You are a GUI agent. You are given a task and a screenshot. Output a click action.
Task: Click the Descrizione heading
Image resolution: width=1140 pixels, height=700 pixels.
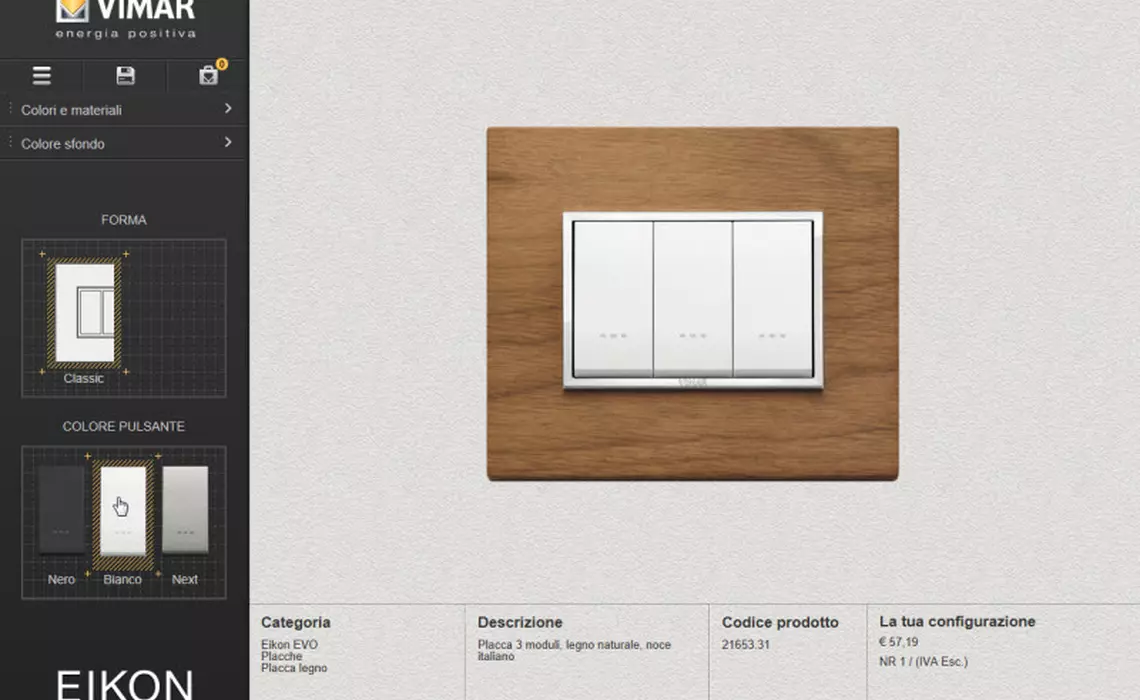click(520, 622)
